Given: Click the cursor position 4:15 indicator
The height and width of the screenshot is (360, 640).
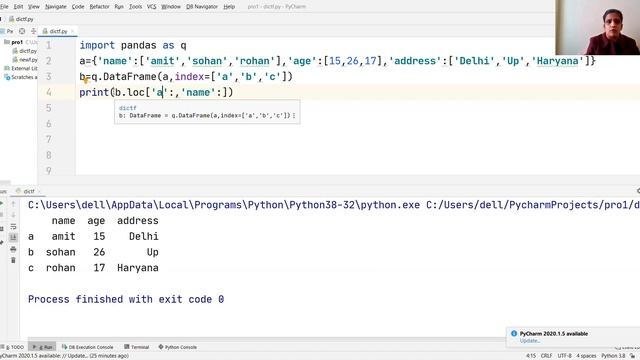Looking at the screenshot, I should tap(531, 356).
